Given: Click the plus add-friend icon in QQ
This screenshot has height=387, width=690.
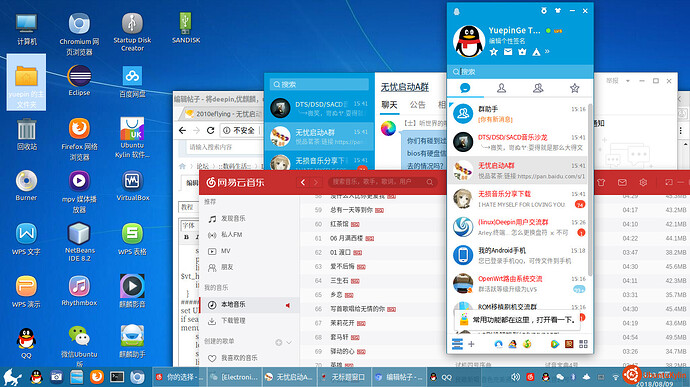Looking at the screenshot, I should coord(471,344).
